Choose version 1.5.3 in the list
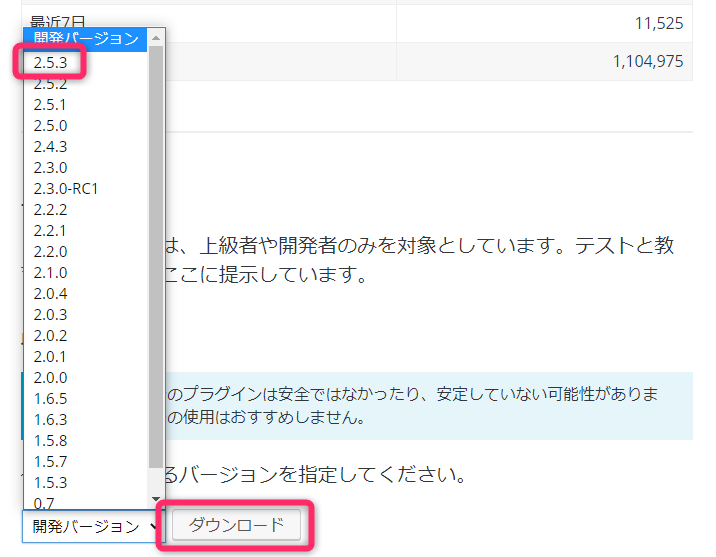Viewport: 716px width, 557px height. 50,483
